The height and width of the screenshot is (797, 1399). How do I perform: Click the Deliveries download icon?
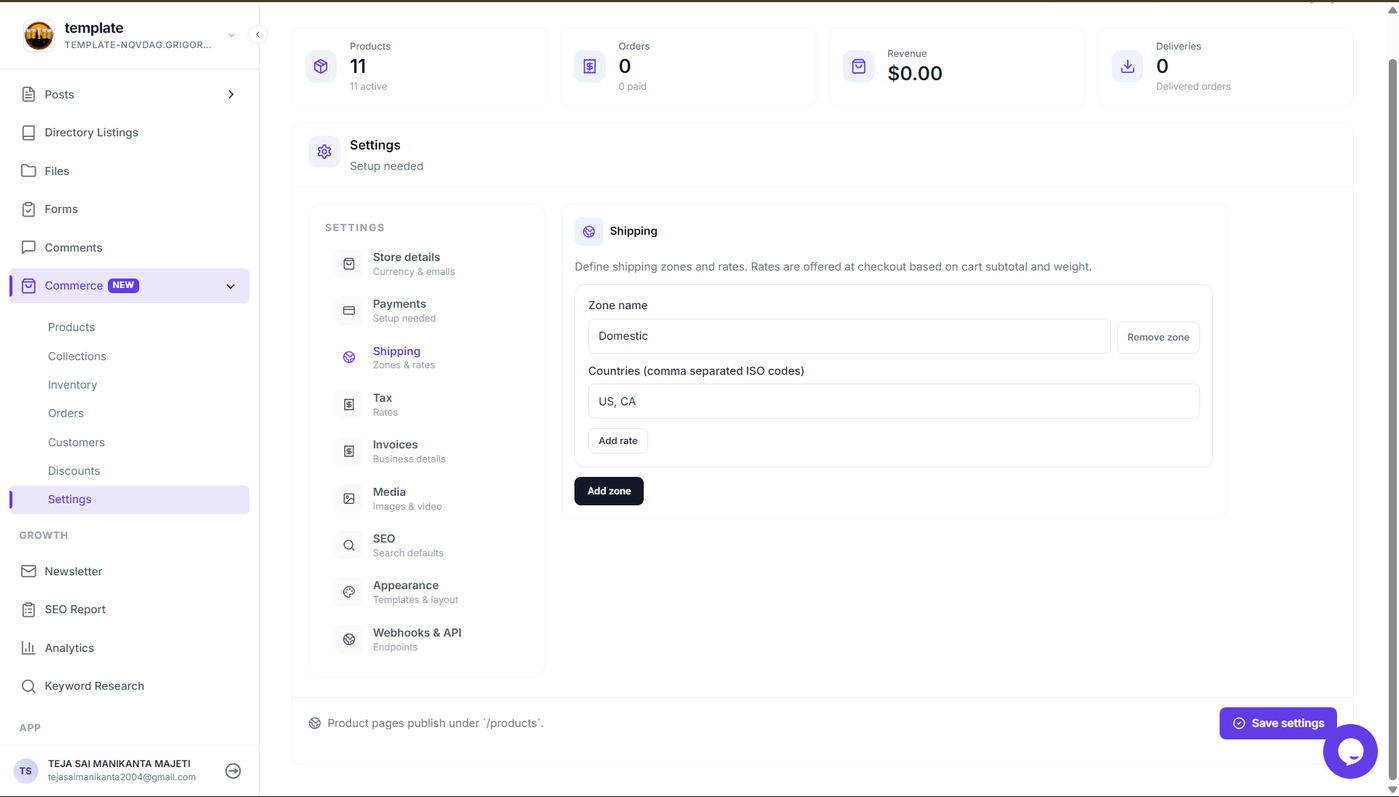tap(1127, 66)
